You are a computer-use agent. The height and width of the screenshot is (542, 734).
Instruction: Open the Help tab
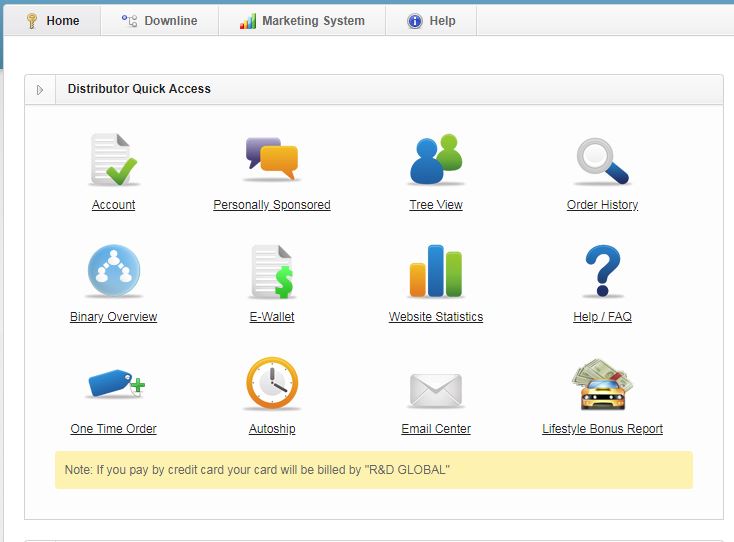(x=431, y=21)
